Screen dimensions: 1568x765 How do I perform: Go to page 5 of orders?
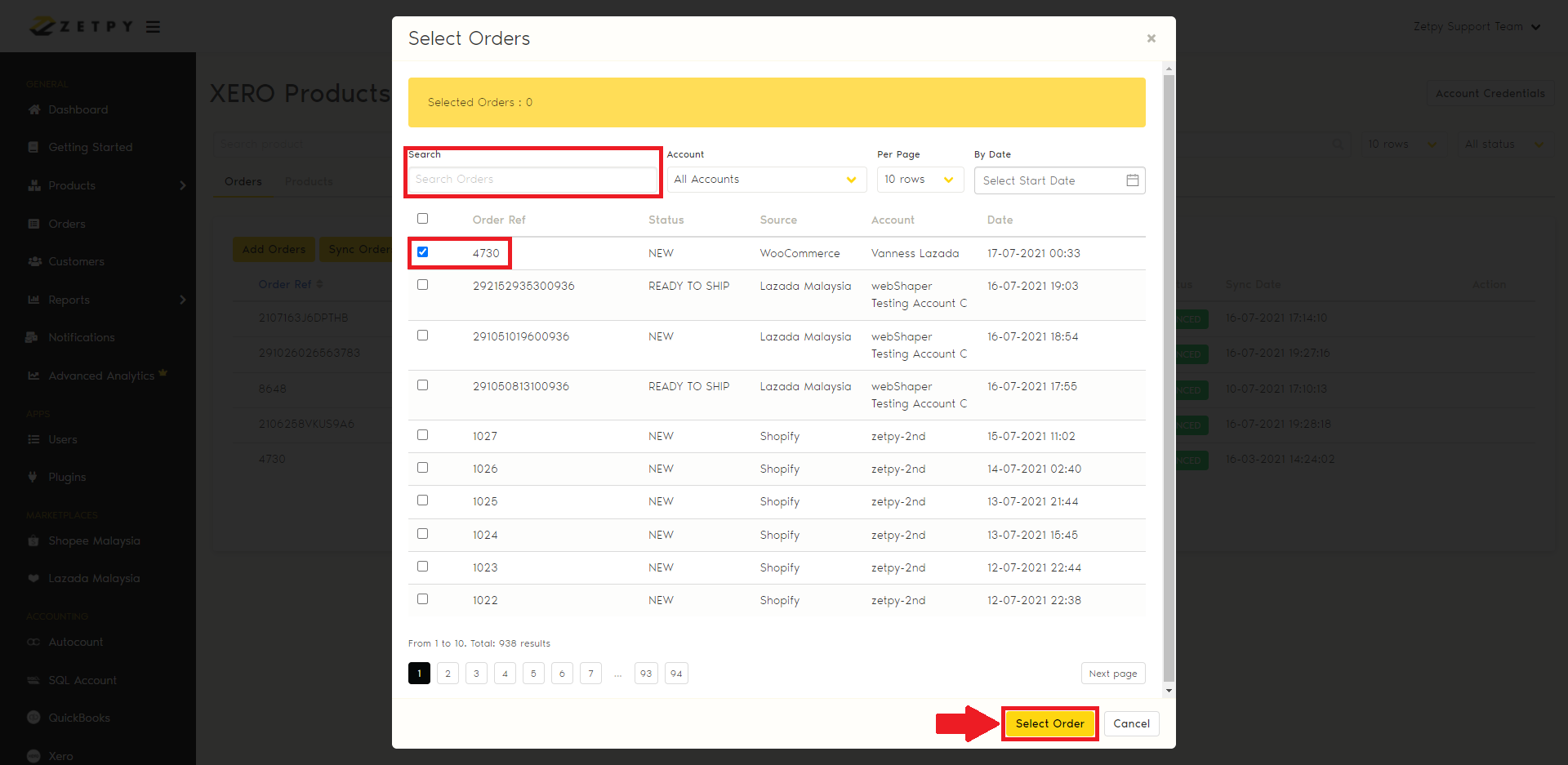533,674
